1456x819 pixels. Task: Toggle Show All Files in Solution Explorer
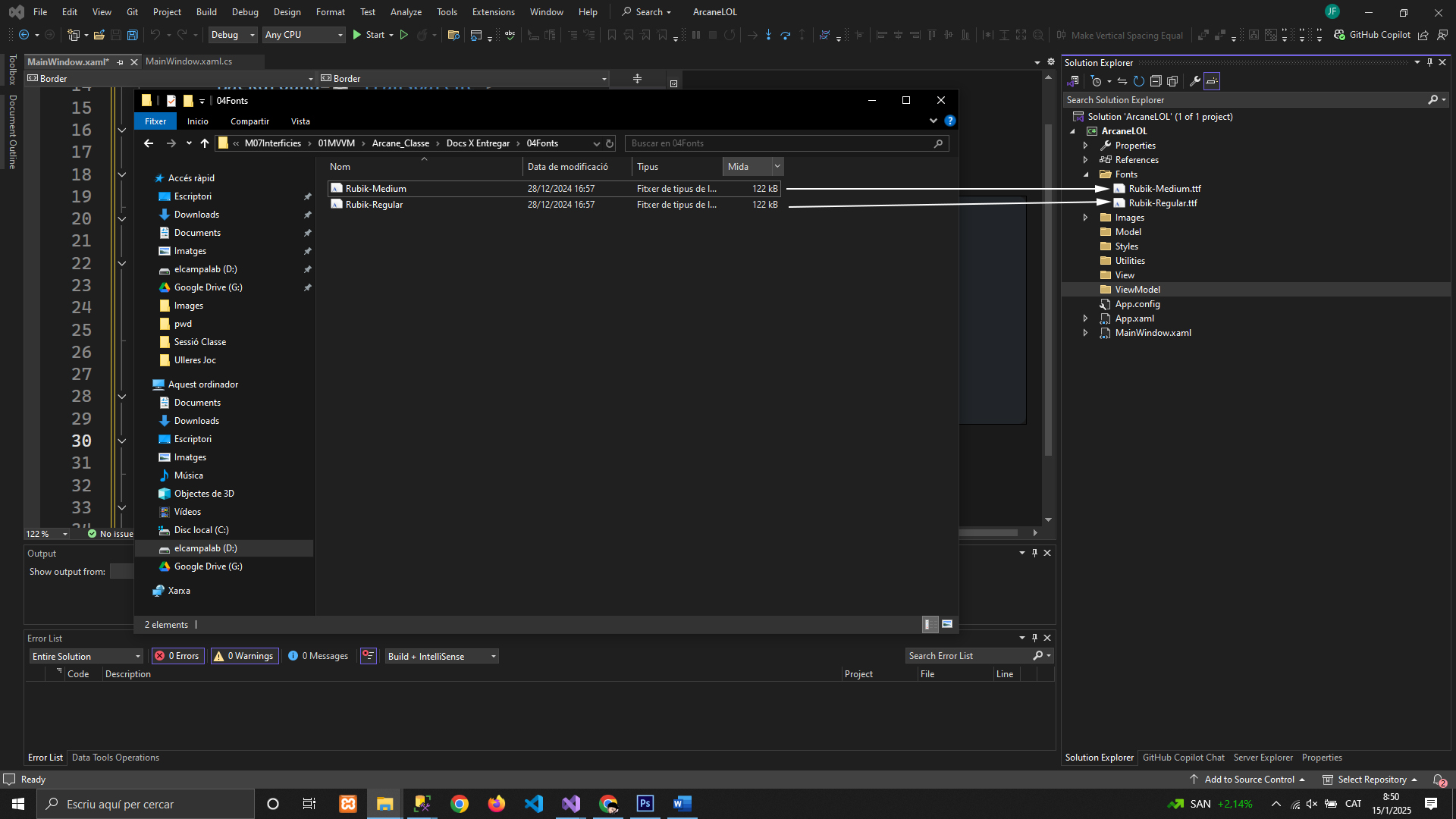[1172, 81]
